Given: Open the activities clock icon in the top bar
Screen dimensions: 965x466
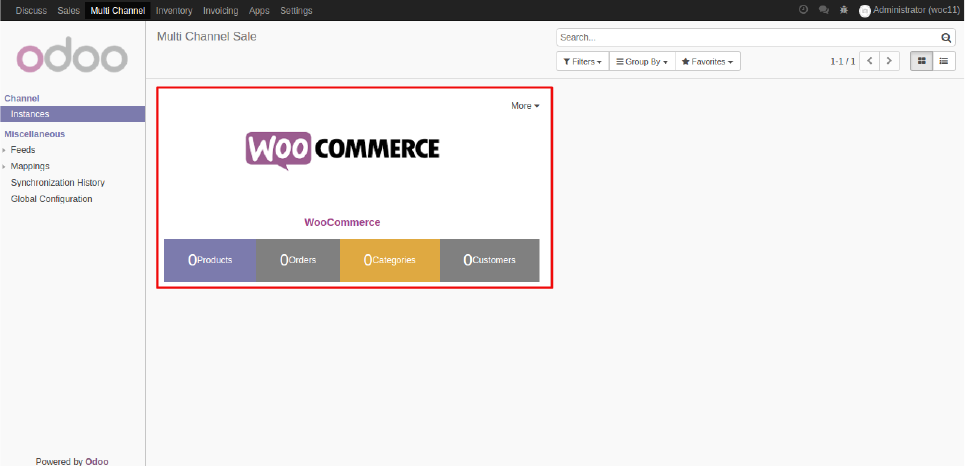Looking at the screenshot, I should (803, 10).
